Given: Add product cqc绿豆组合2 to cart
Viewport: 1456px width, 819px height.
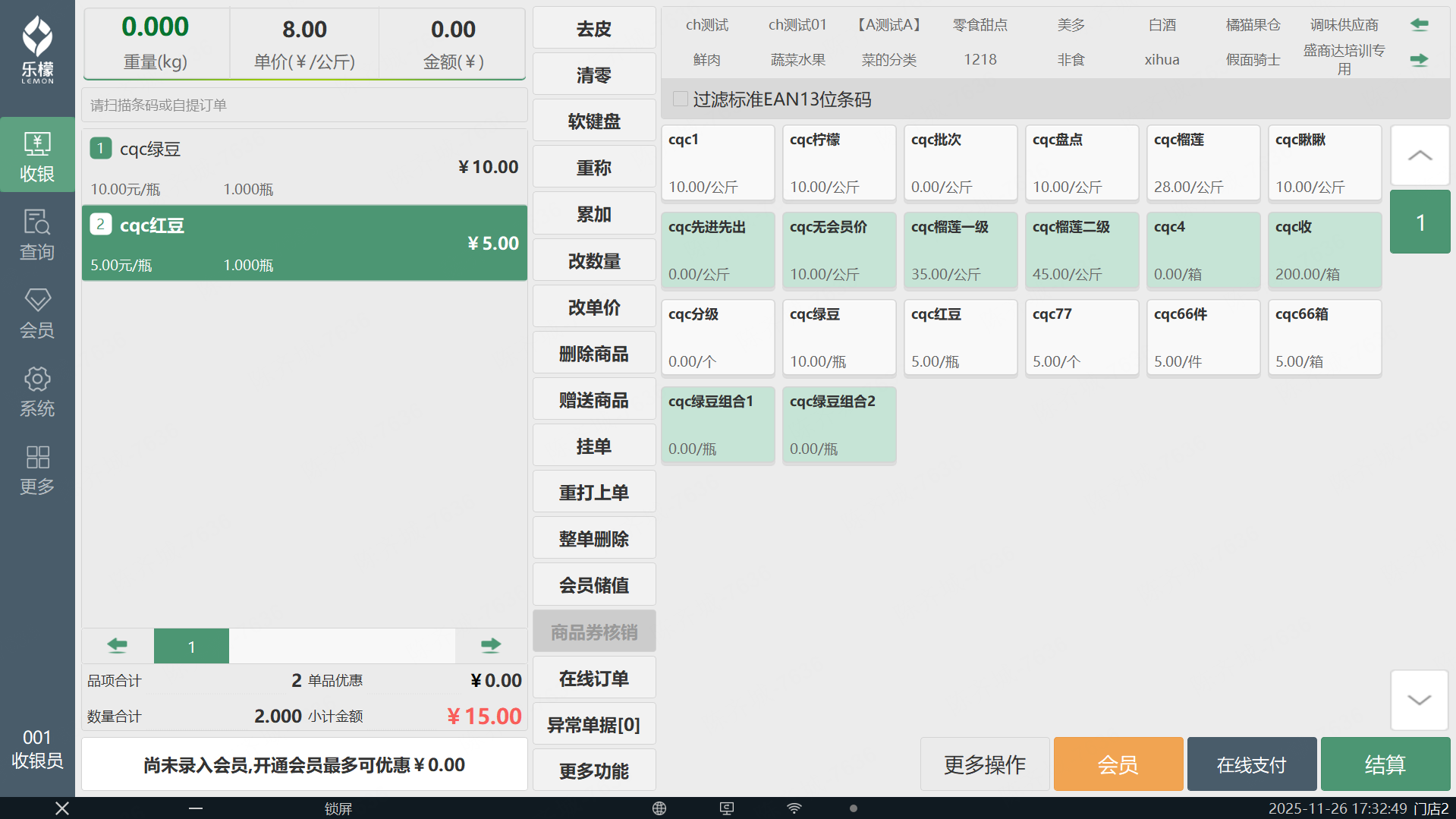Looking at the screenshot, I should coord(839,425).
